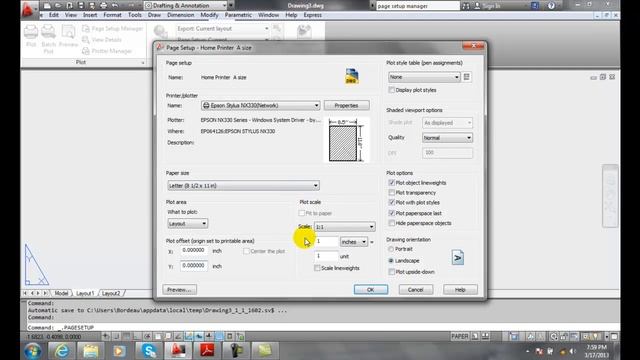Image resolution: width=640 pixels, height=360 pixels.
Task: Click the plot style table editor icon
Action: point(467,77)
